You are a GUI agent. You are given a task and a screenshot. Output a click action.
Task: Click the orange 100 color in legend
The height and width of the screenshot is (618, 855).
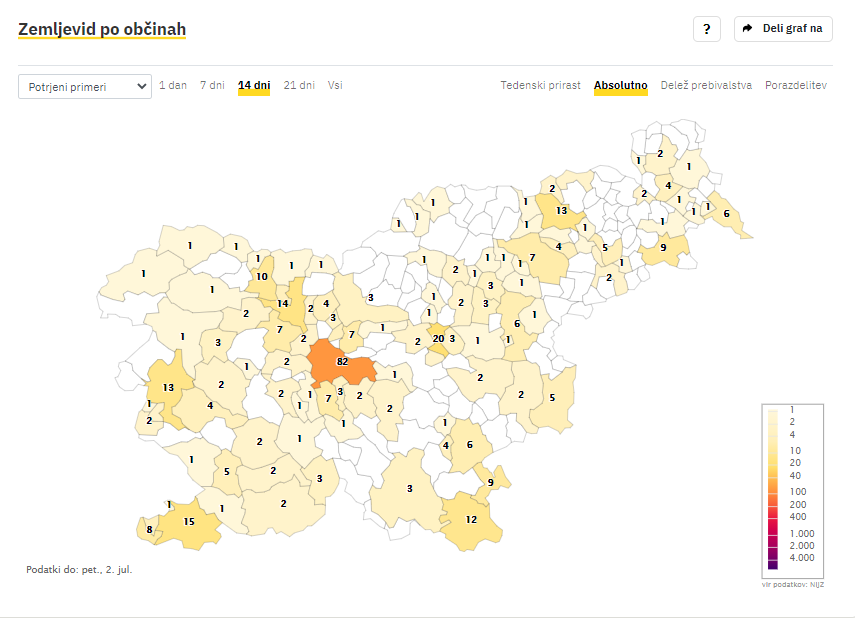(x=773, y=489)
